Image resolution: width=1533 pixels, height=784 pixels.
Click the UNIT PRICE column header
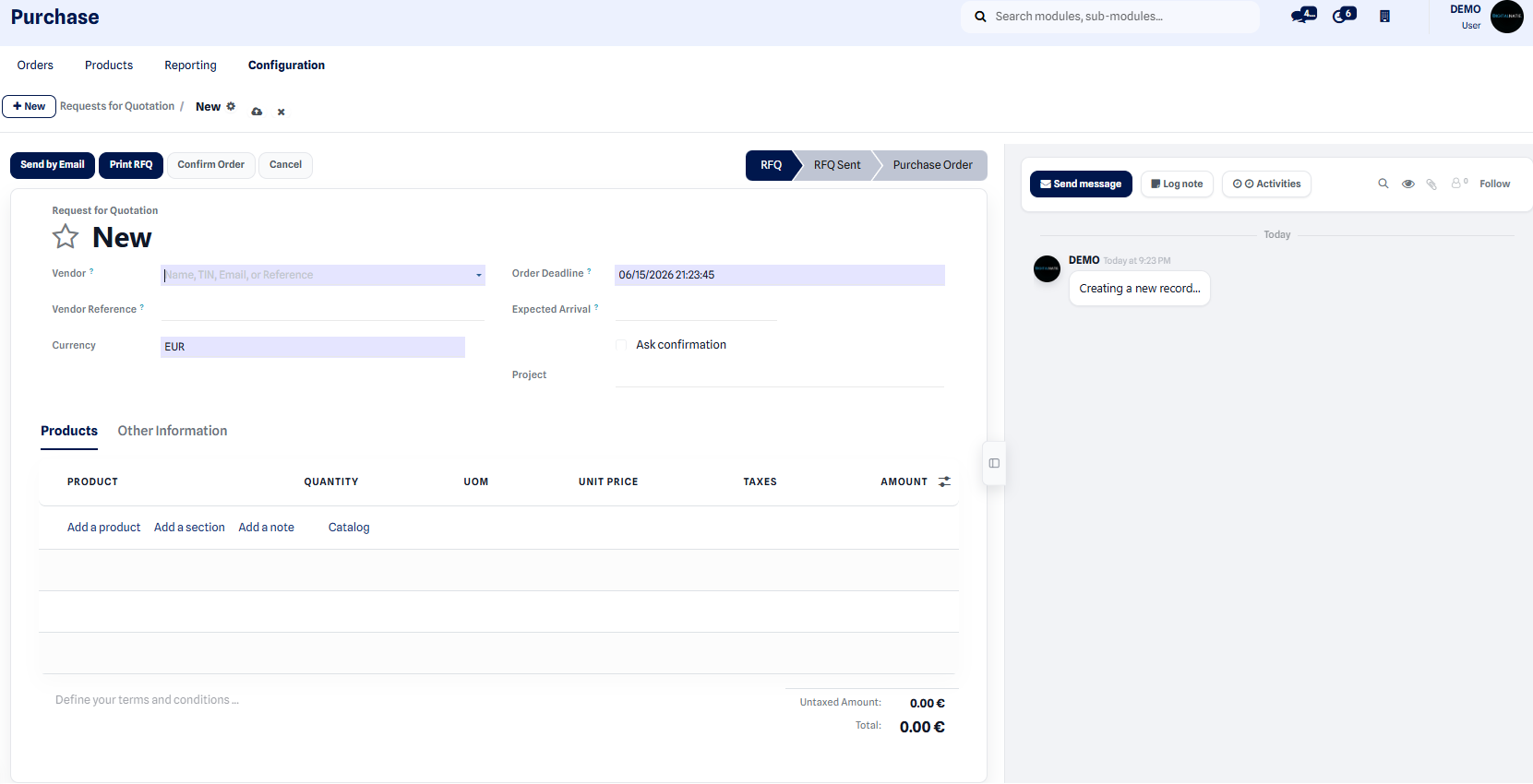608,481
